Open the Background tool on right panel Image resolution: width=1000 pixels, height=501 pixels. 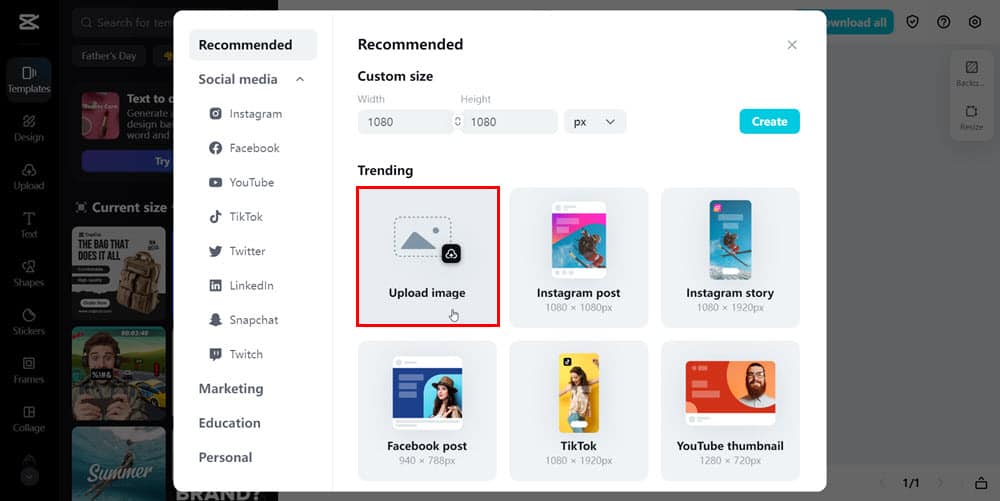pos(971,73)
